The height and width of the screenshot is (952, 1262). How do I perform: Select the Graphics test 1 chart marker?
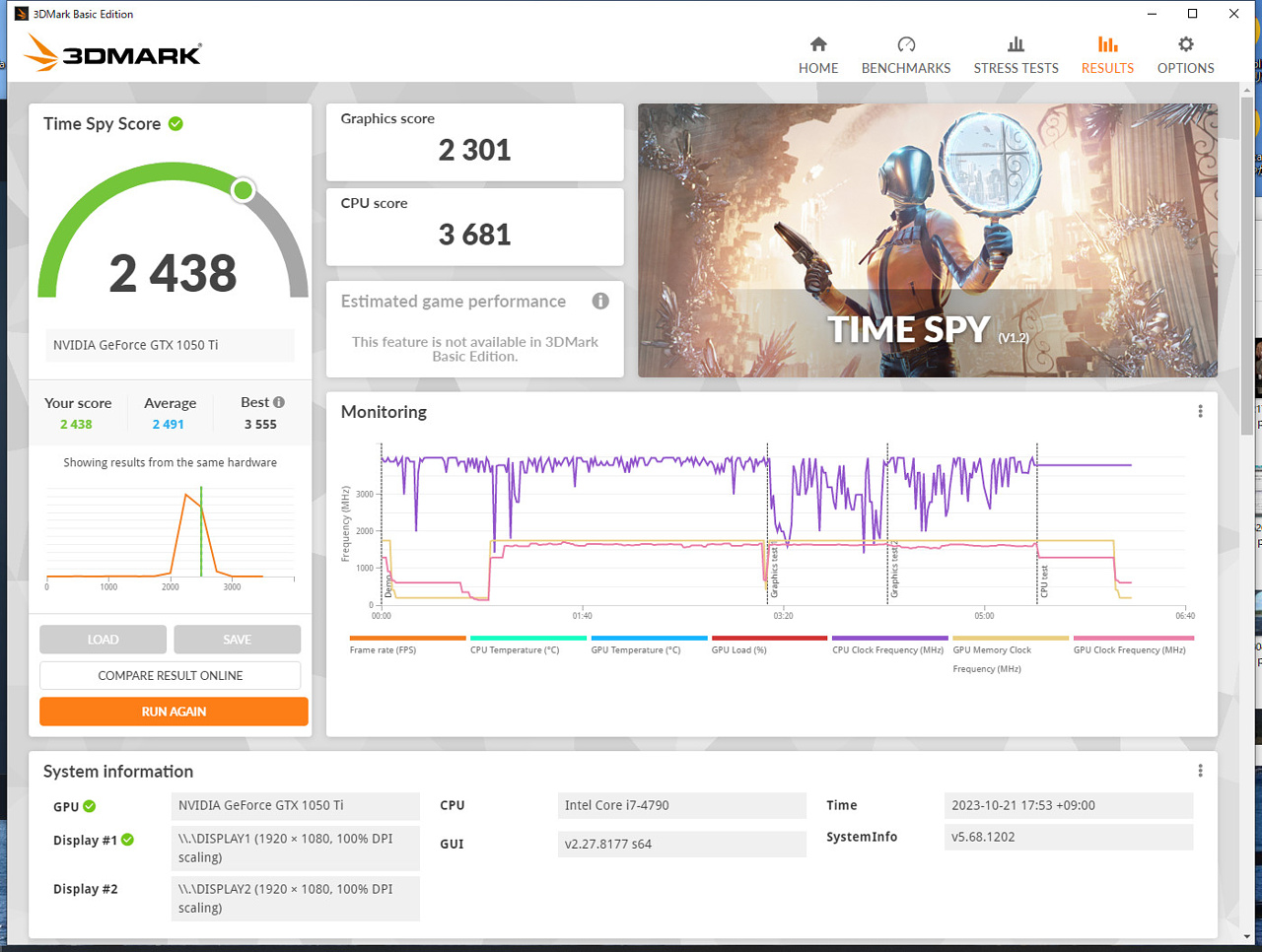click(775, 573)
